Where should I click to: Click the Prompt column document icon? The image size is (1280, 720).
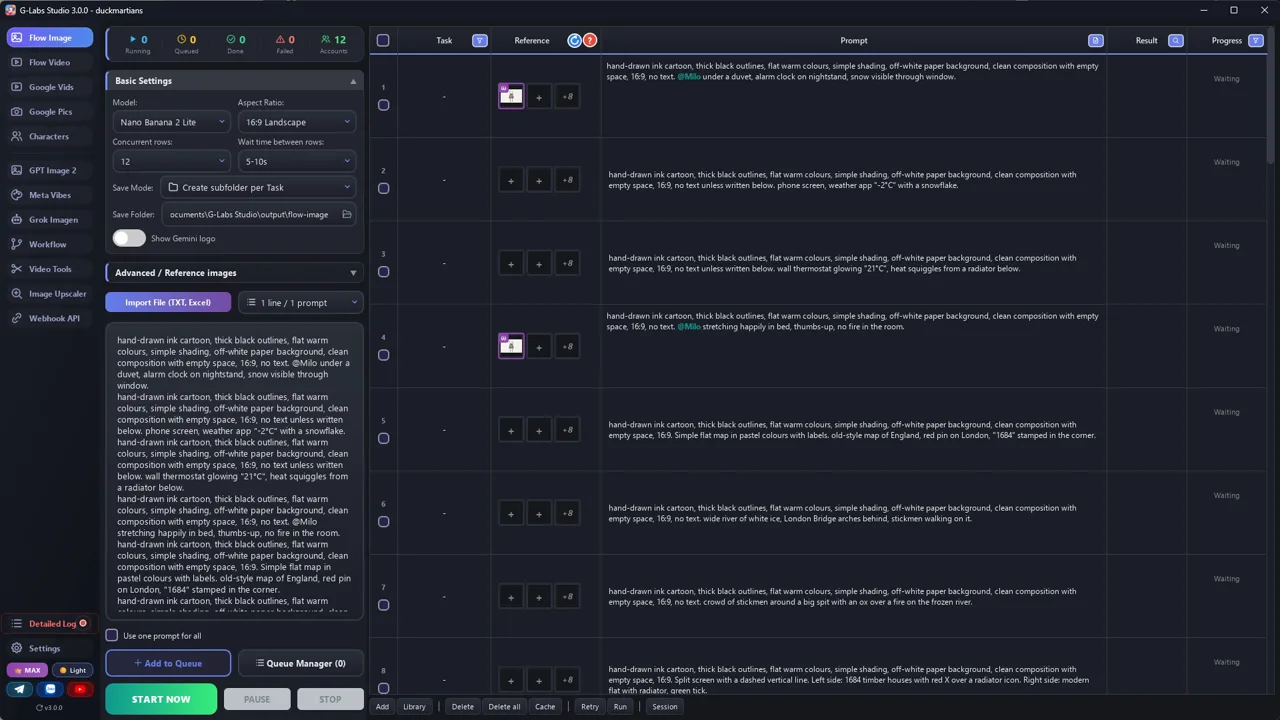[1095, 41]
